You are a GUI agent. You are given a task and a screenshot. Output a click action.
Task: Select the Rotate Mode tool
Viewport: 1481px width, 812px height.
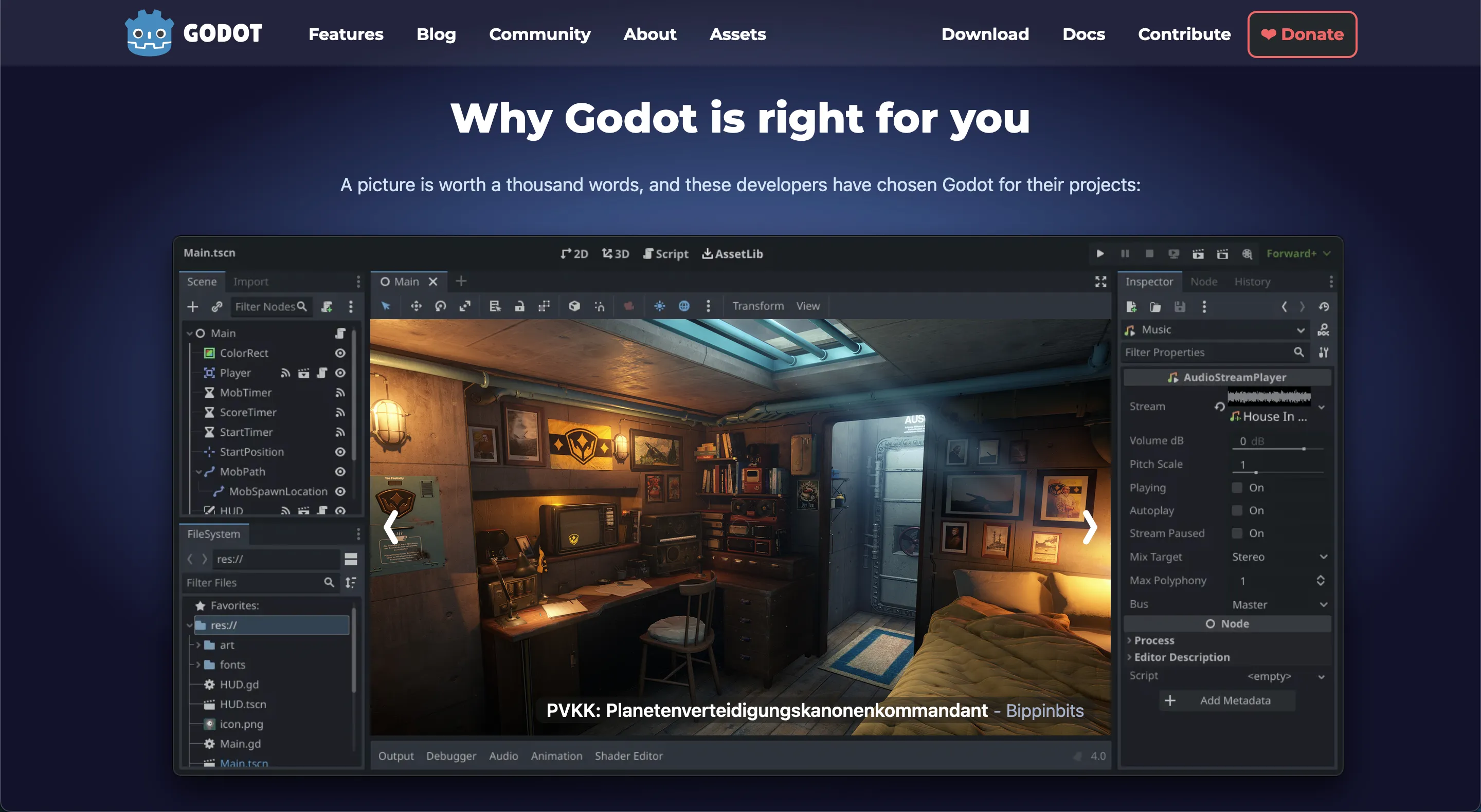pos(440,306)
